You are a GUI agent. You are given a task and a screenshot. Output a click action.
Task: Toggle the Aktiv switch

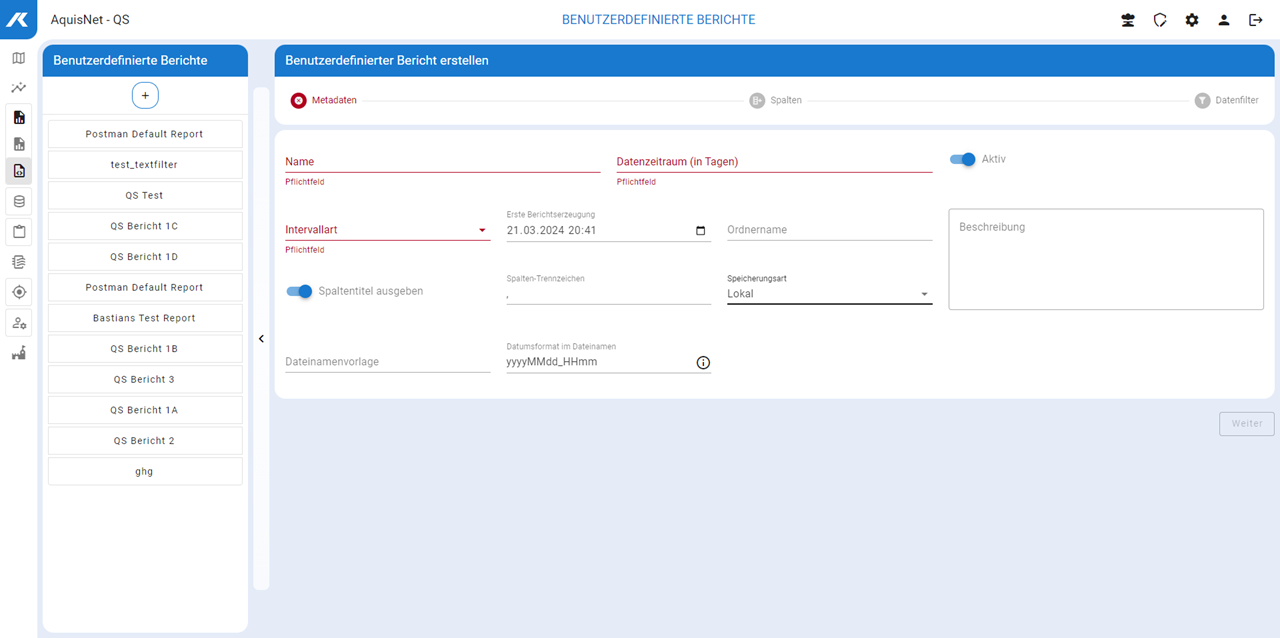coord(962,159)
